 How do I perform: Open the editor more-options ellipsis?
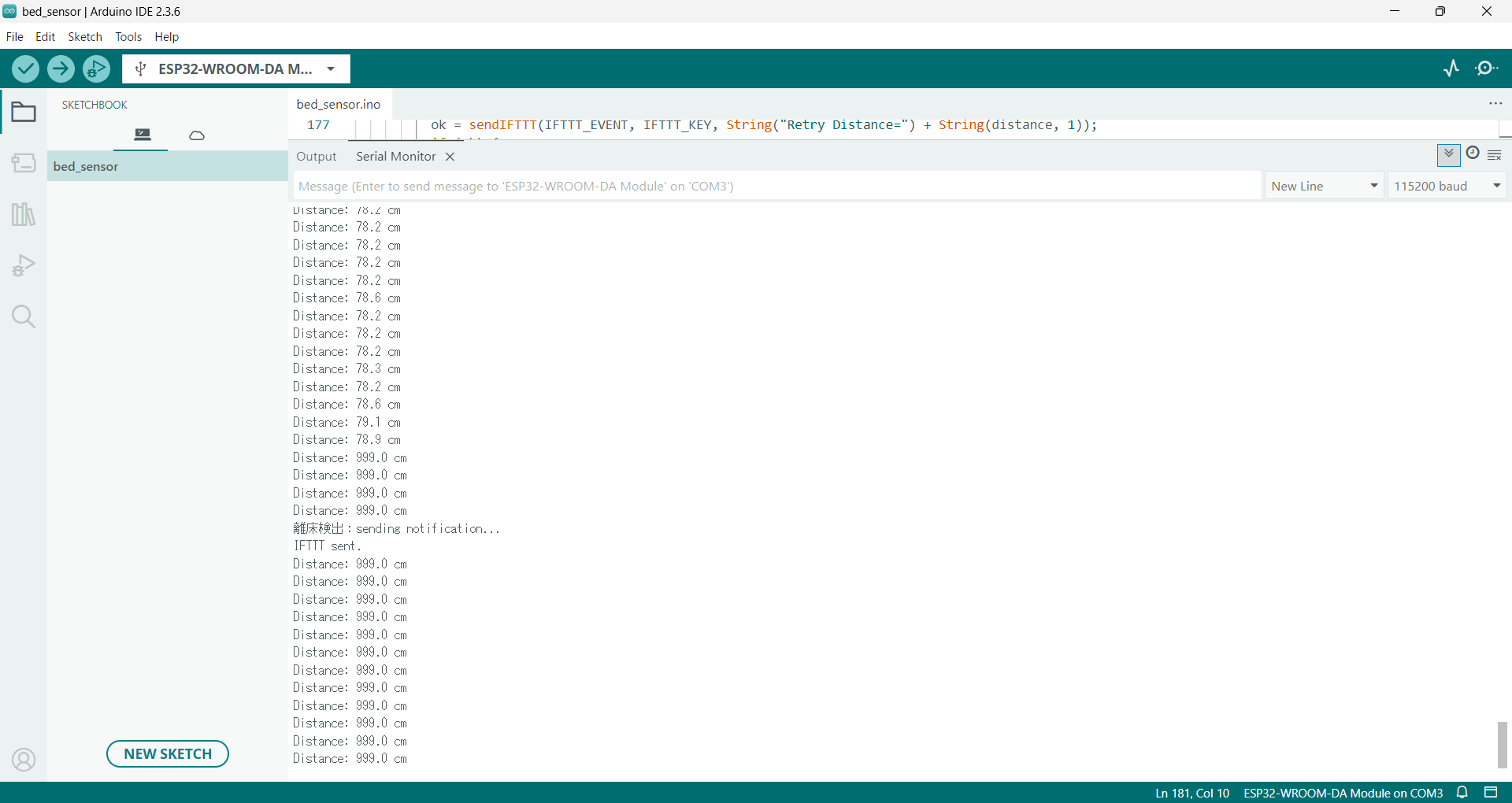click(1495, 104)
